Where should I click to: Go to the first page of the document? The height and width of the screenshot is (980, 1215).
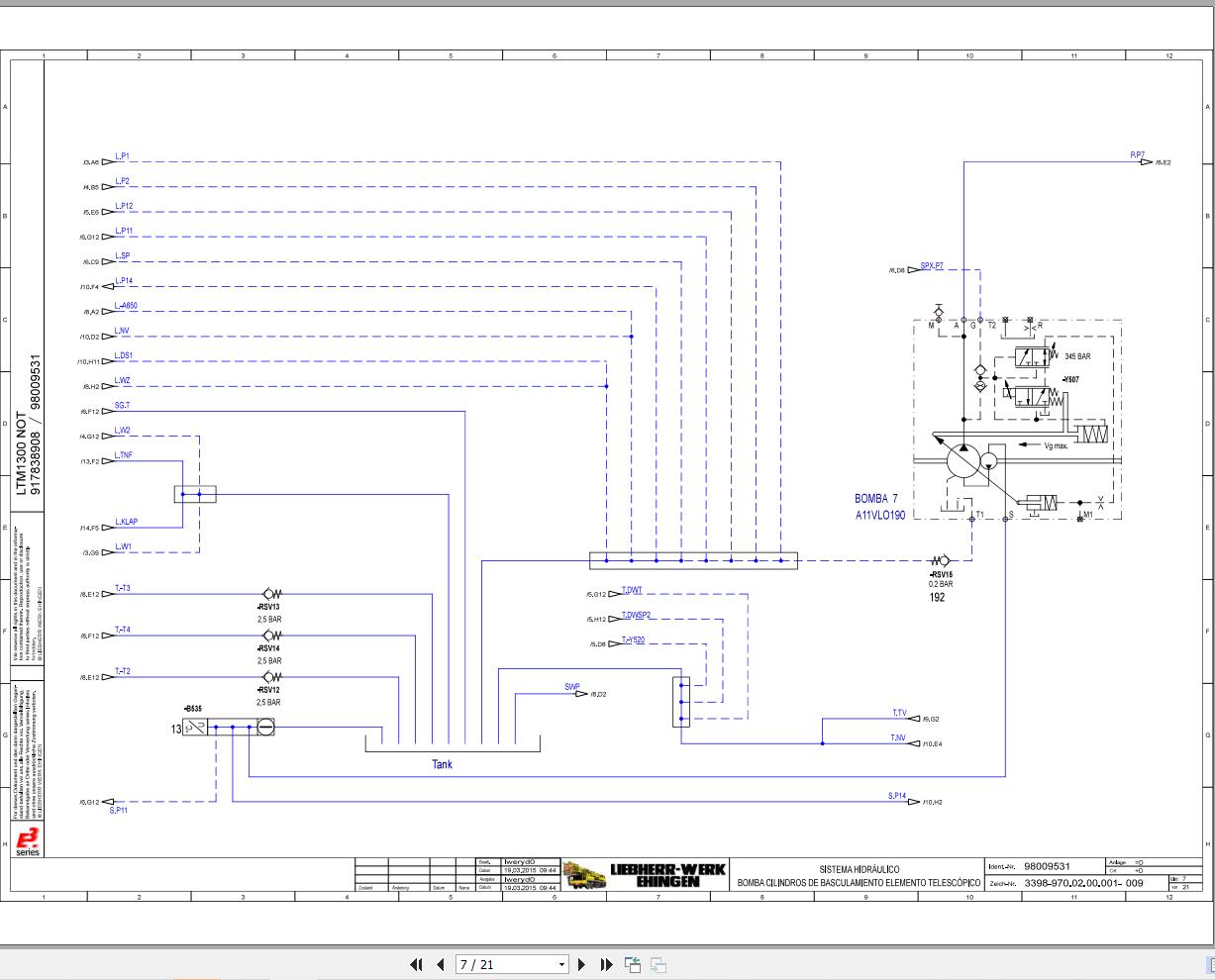tap(417, 964)
